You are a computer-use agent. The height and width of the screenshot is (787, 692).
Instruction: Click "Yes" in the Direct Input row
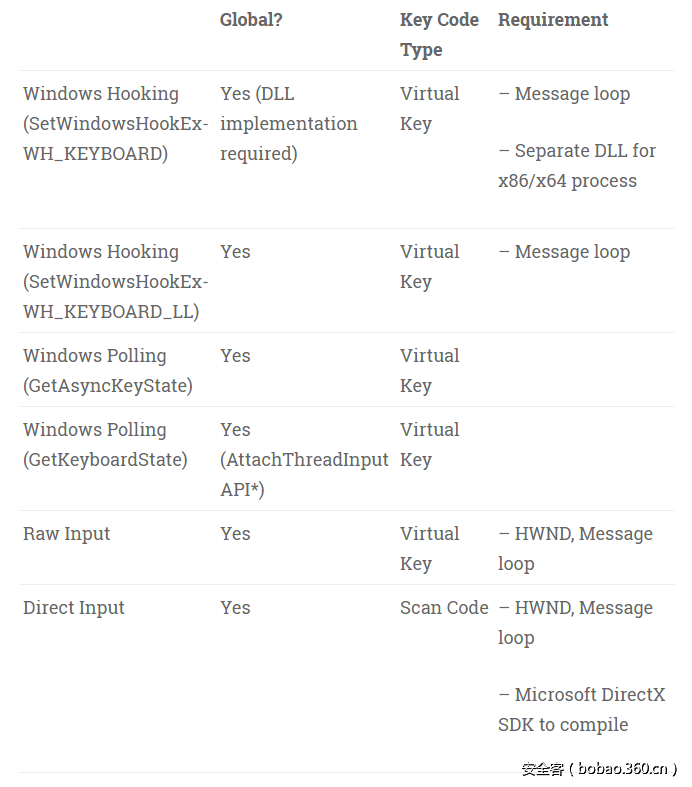coord(235,608)
